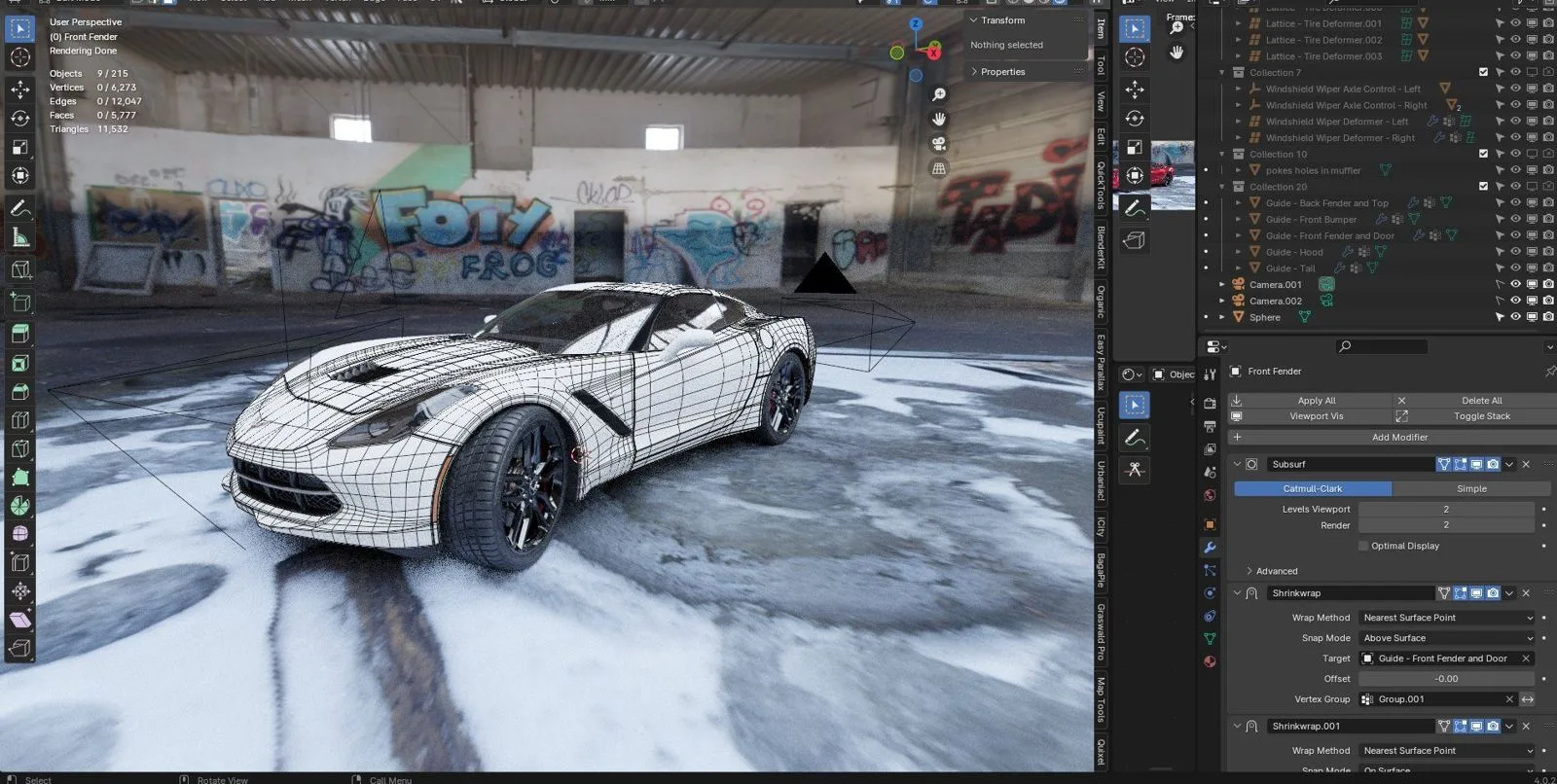Uncheck the Collection 7 exclude checkbox
1557x784 pixels.
1483,72
